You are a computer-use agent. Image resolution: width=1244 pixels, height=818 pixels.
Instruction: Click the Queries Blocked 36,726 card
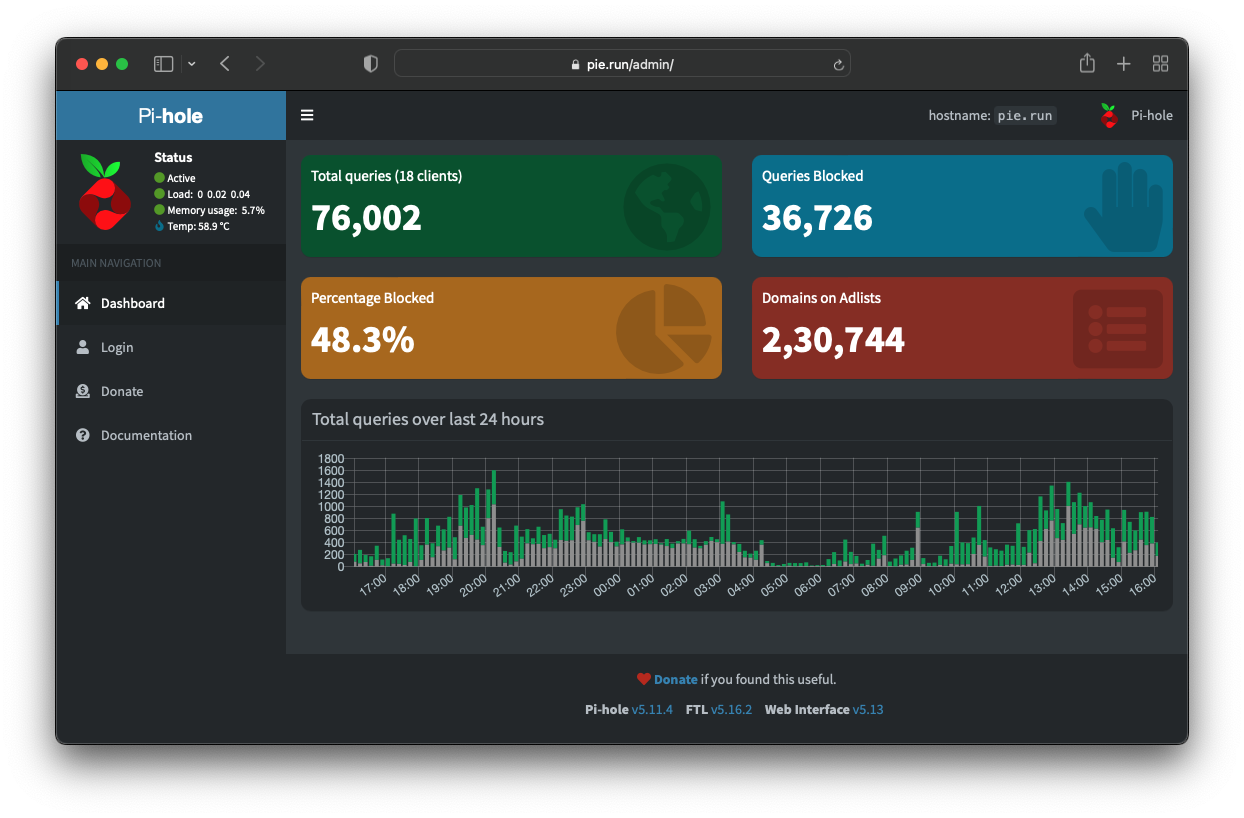pos(962,206)
